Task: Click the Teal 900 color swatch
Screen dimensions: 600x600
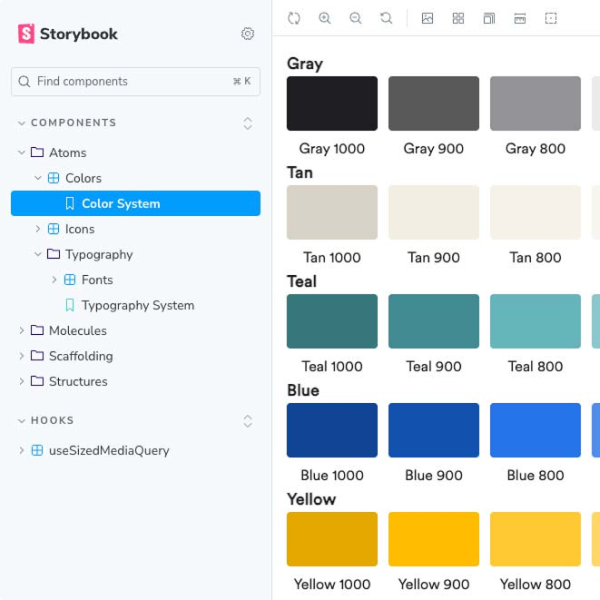Action: (x=434, y=321)
